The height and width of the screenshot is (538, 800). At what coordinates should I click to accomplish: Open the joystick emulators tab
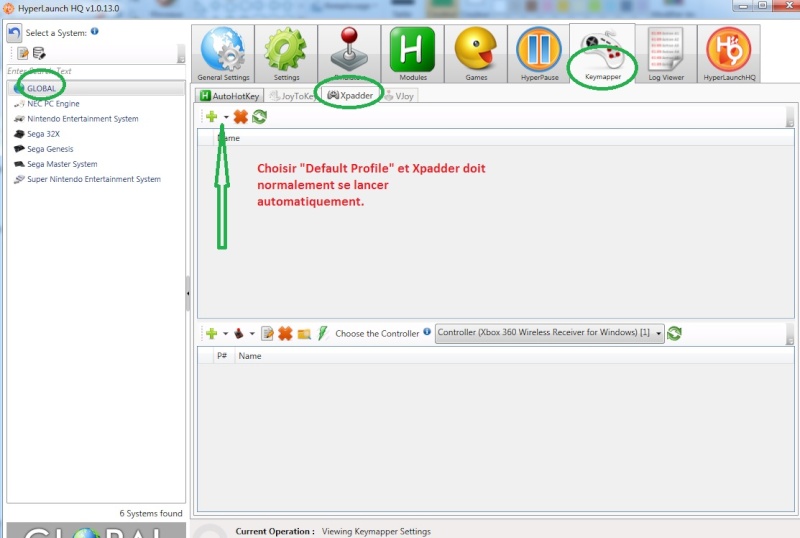click(349, 54)
